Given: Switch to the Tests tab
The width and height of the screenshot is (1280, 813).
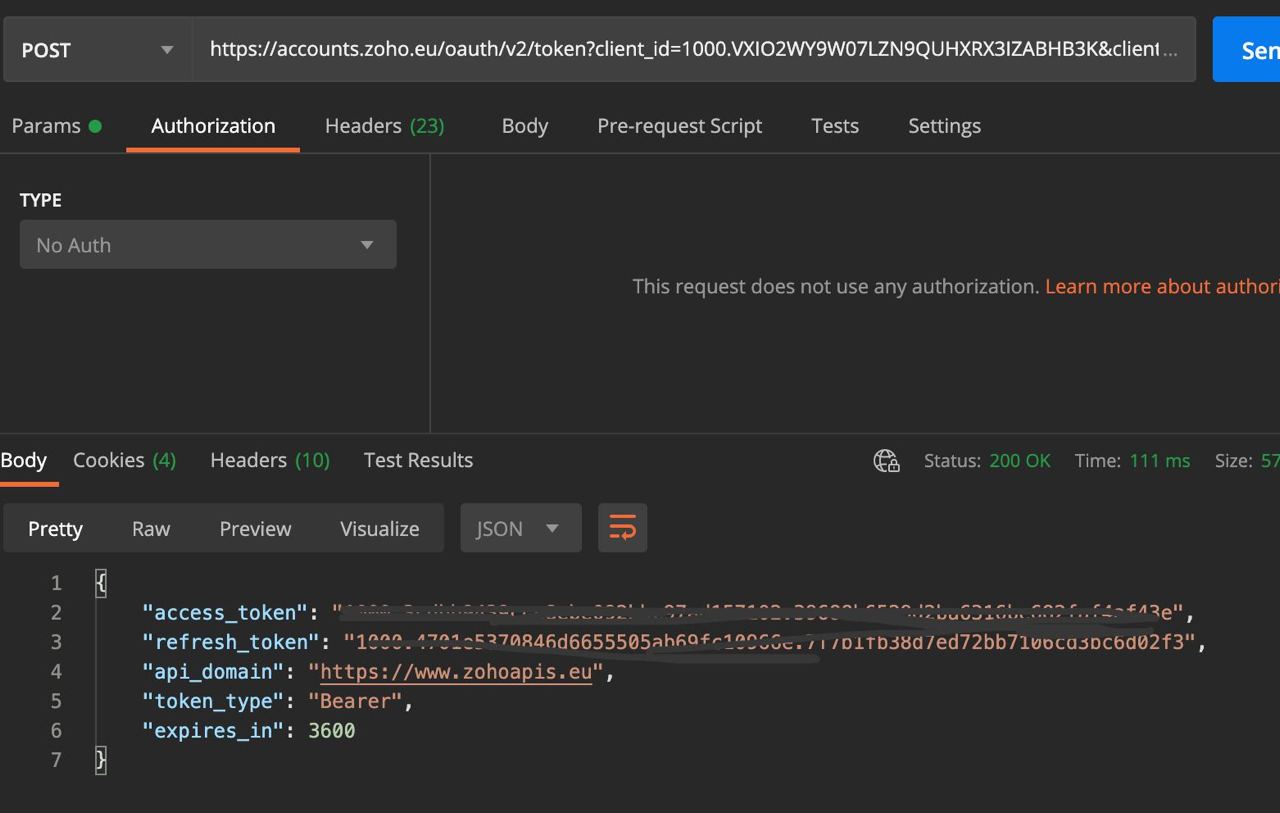Looking at the screenshot, I should [x=835, y=126].
